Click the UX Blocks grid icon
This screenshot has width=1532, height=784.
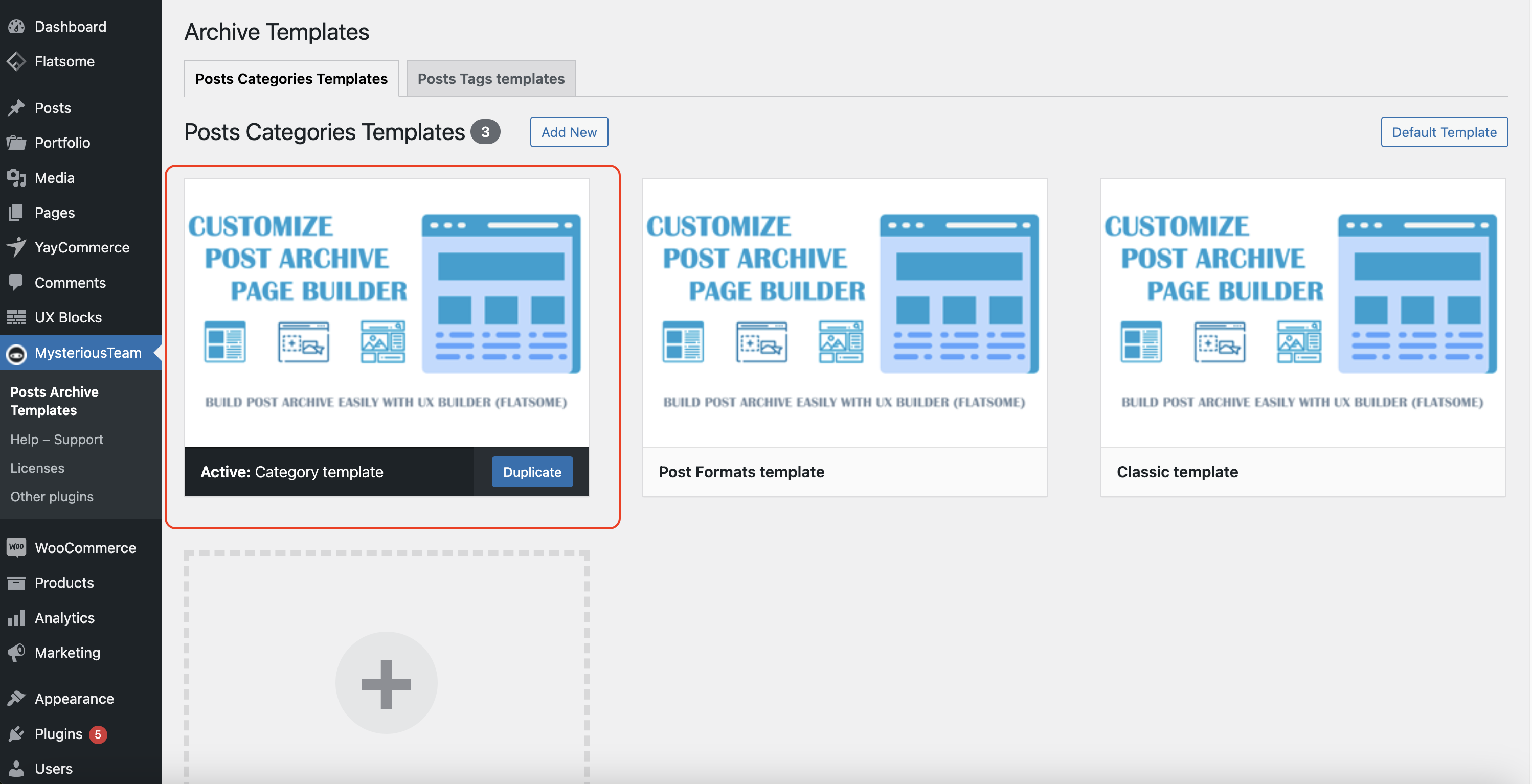click(x=17, y=317)
